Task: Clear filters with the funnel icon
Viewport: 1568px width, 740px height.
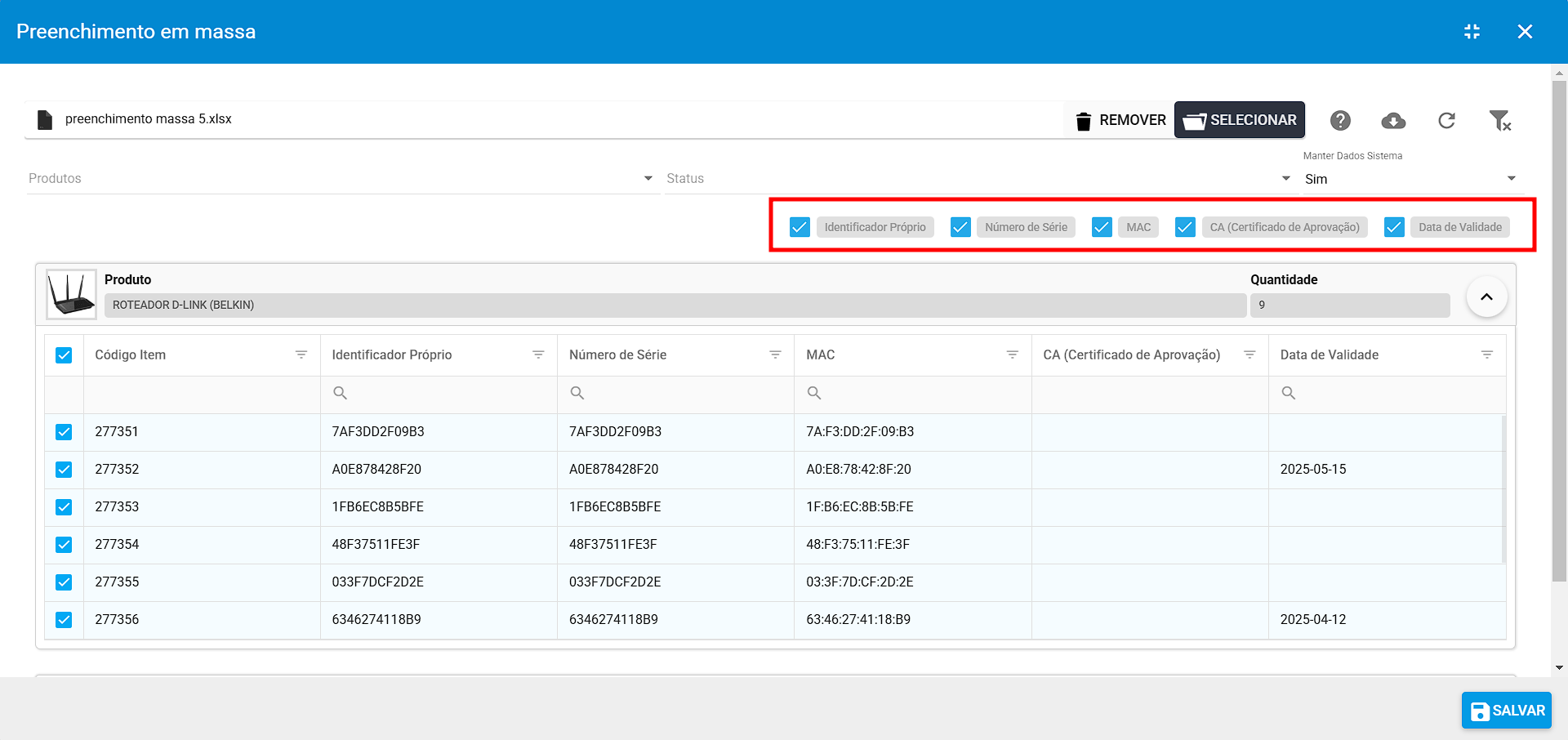Action: point(1500,121)
